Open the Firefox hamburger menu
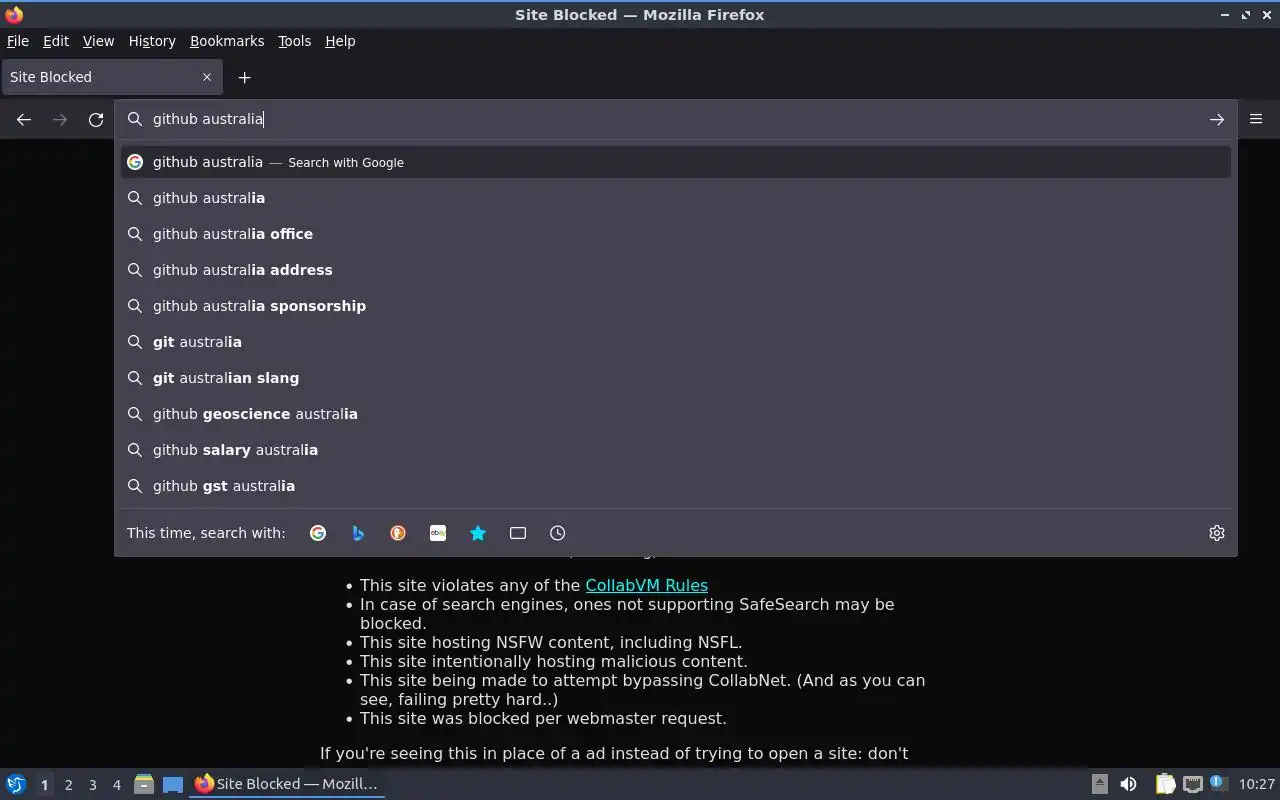The width and height of the screenshot is (1280, 800). click(x=1256, y=119)
